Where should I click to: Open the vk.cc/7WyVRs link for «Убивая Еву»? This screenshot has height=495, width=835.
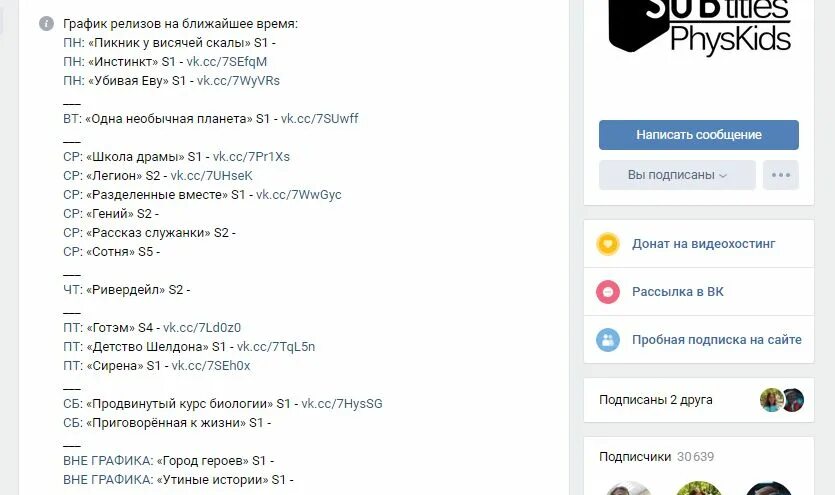point(238,81)
